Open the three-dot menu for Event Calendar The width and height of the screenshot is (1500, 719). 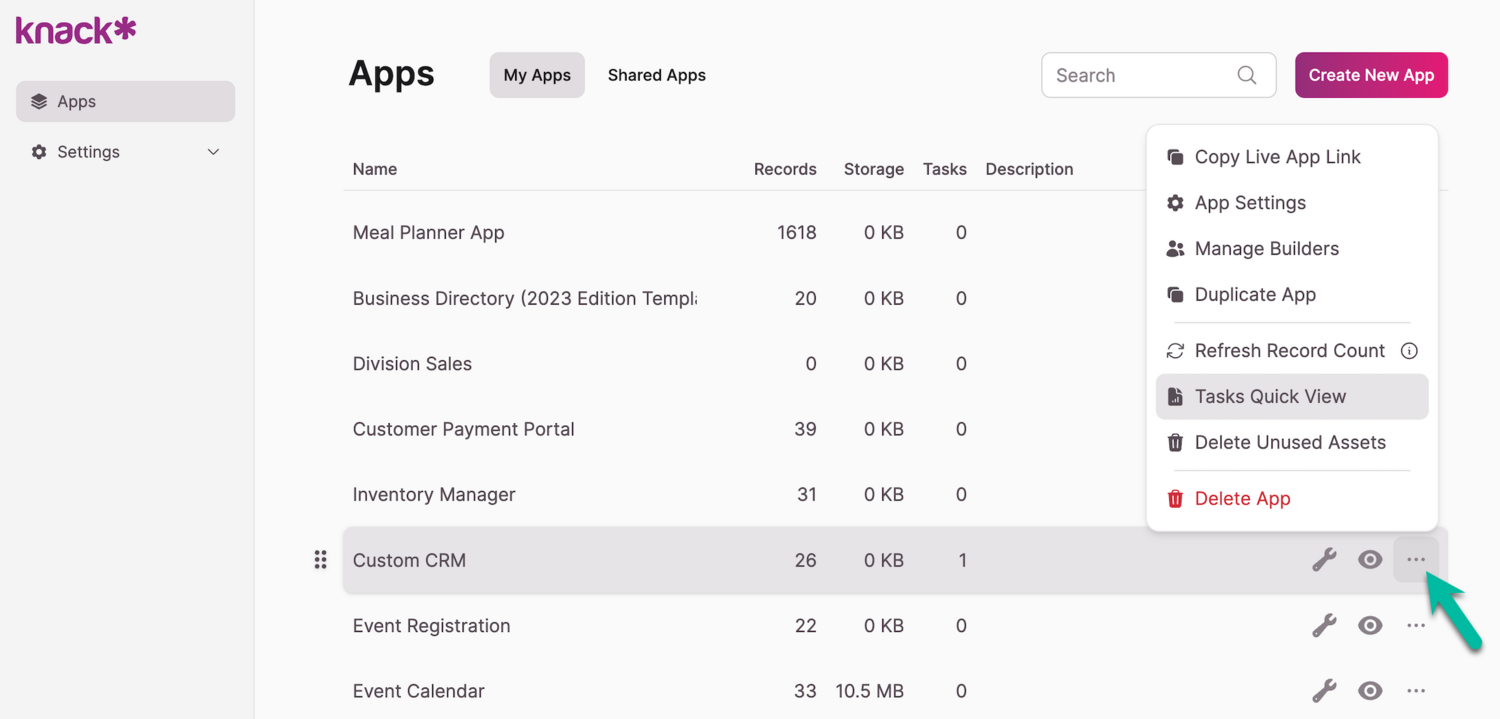(x=1416, y=691)
